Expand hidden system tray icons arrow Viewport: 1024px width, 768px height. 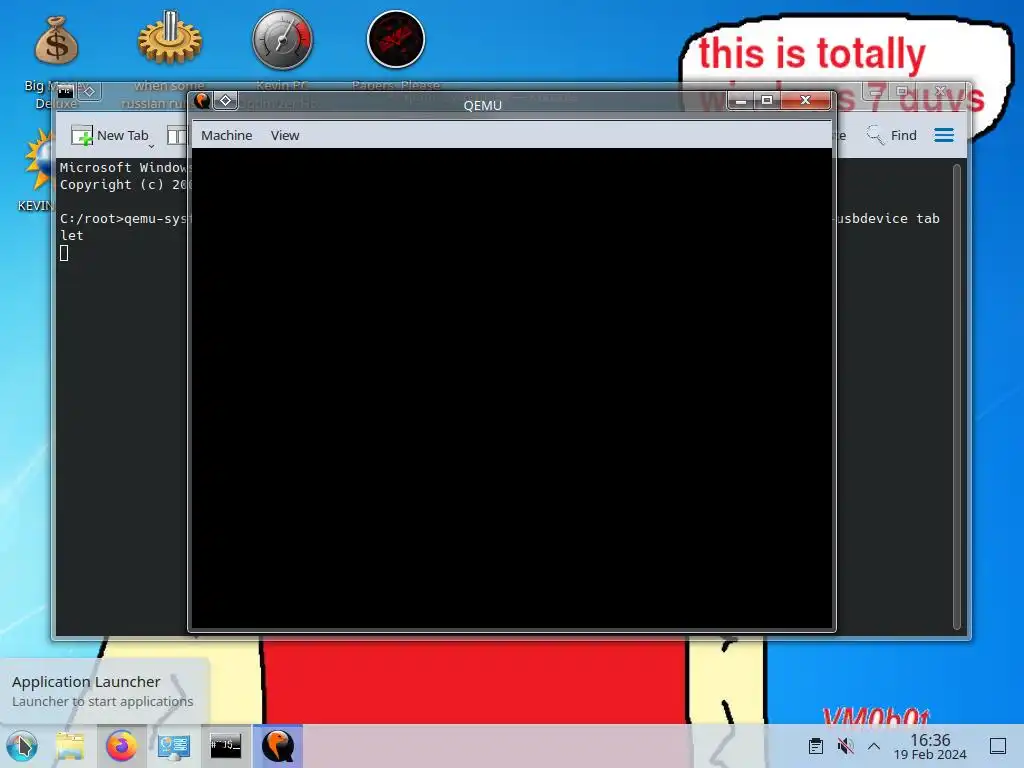coord(874,746)
